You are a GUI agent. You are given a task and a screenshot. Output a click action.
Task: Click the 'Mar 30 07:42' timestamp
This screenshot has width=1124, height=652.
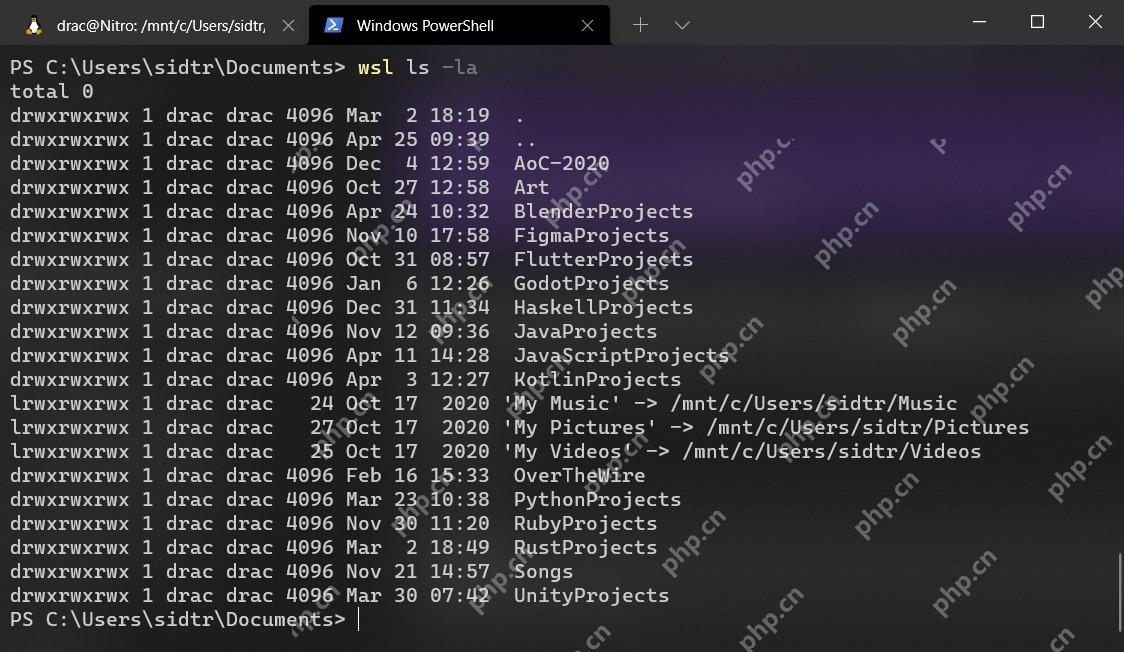coord(418,595)
